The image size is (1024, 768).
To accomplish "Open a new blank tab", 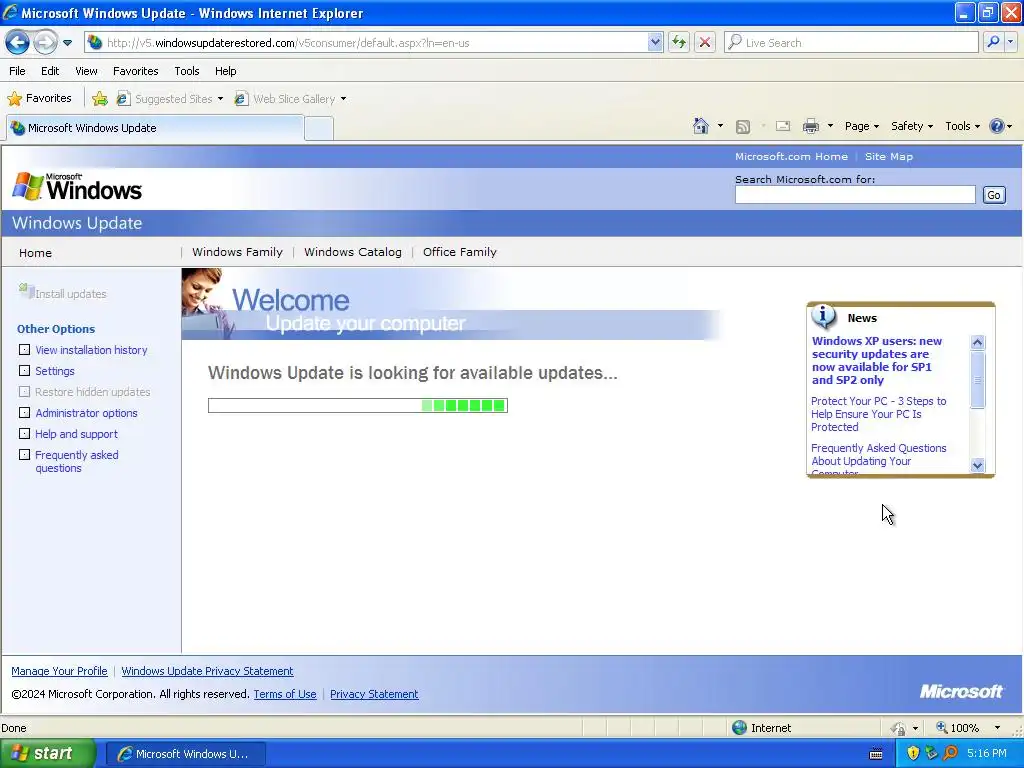I will (x=319, y=129).
